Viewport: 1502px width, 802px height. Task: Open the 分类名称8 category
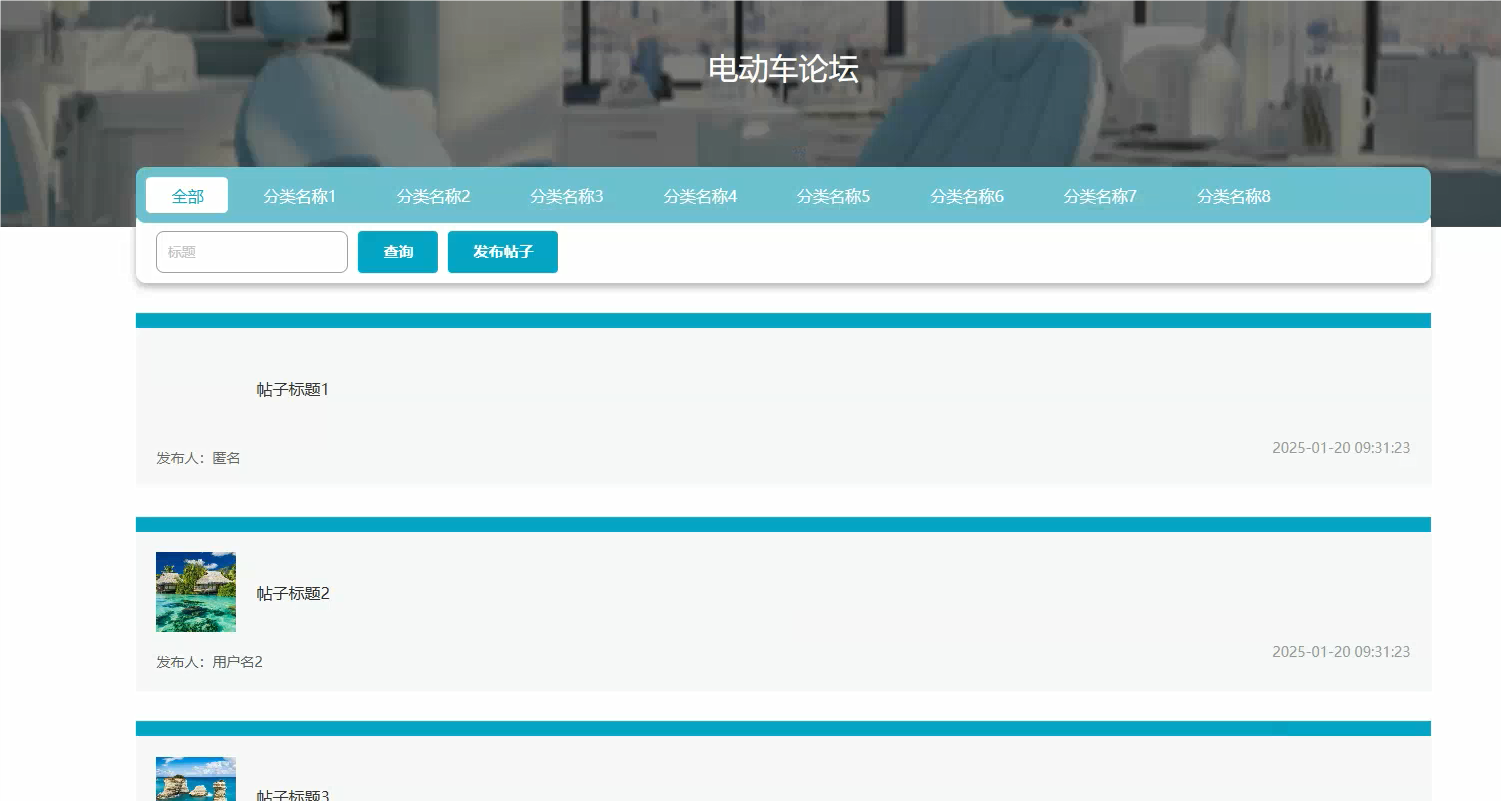pyautogui.click(x=1234, y=196)
